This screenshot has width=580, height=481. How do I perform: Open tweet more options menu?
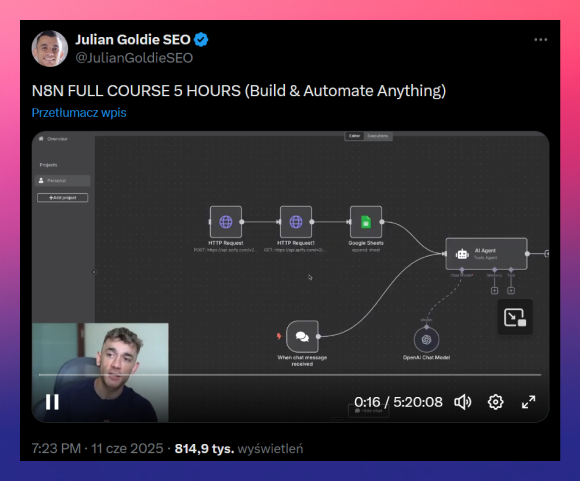[540, 40]
